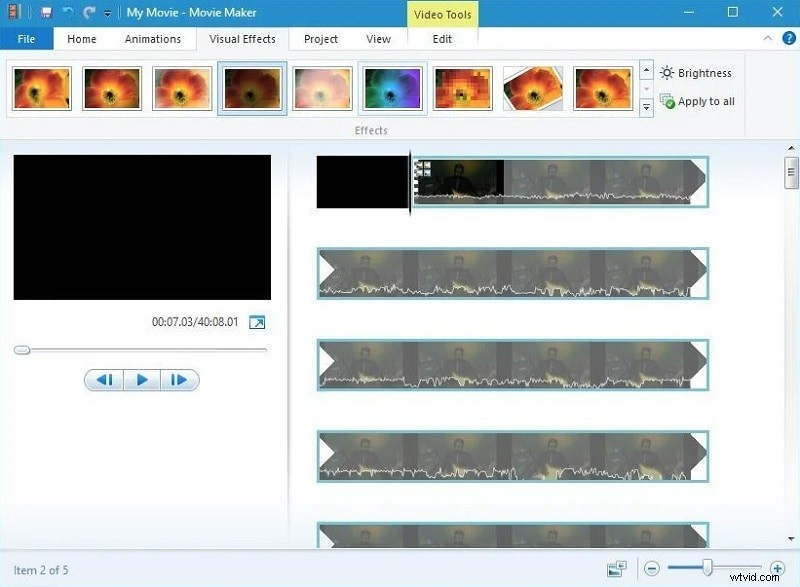Click the Brightness button
The width and height of the screenshot is (800, 587).
click(x=696, y=72)
